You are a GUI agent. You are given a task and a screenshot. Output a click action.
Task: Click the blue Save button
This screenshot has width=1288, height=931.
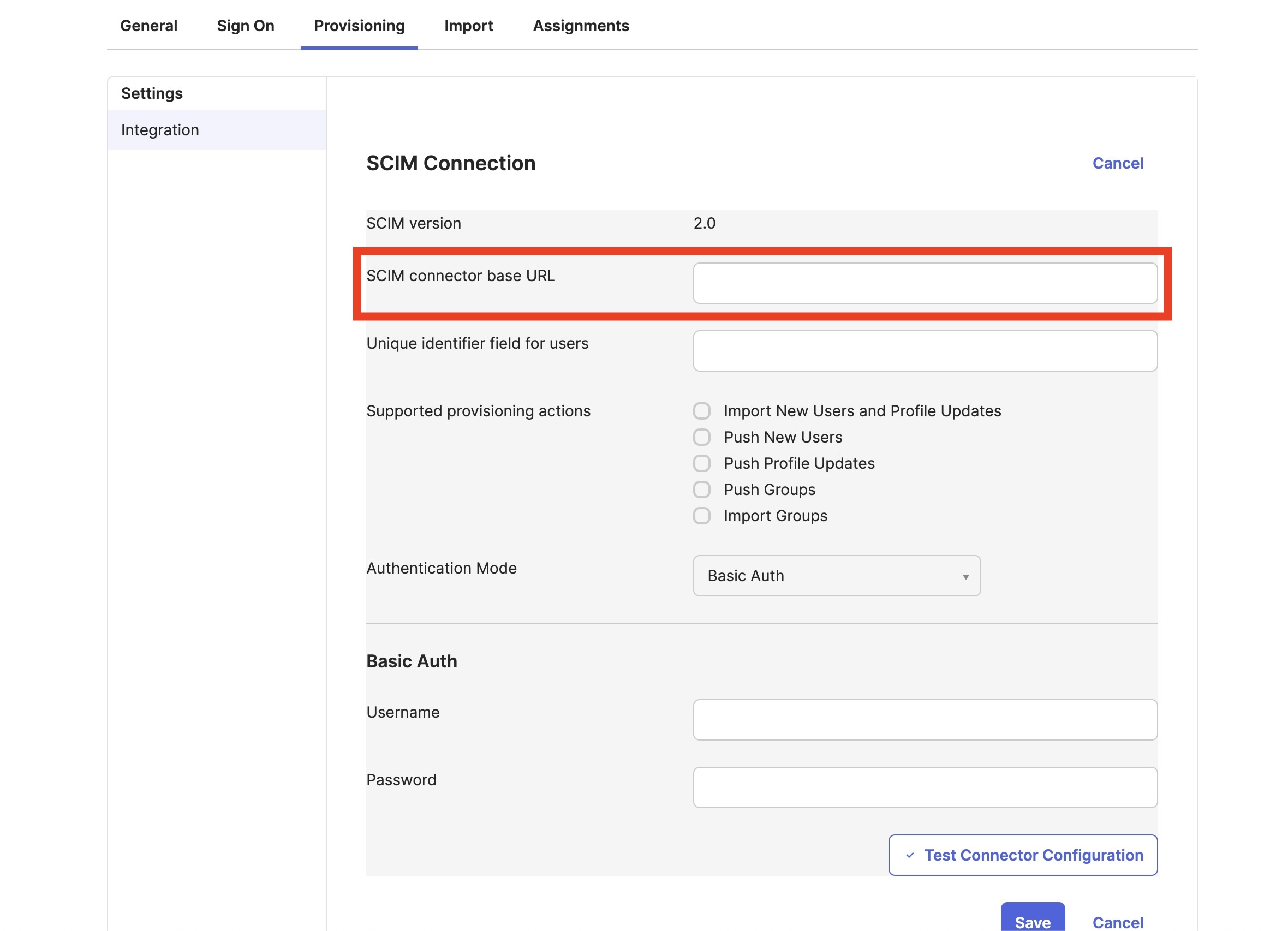[x=1032, y=918]
